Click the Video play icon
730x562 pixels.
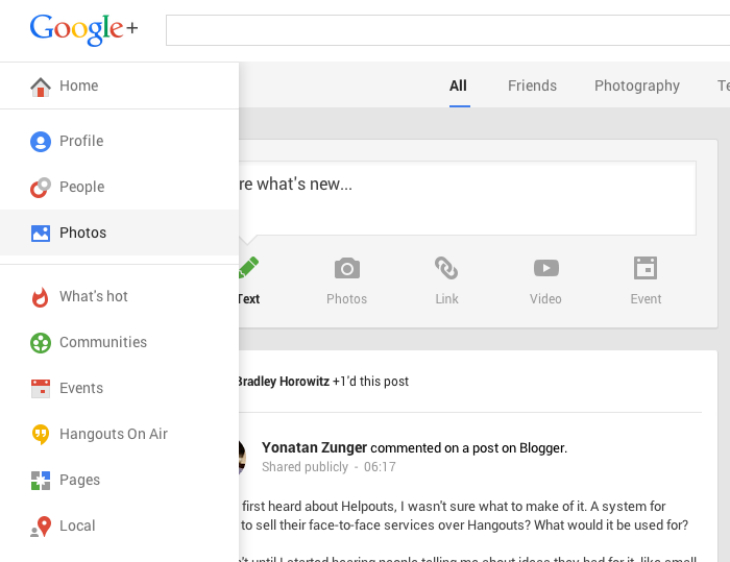pyautogui.click(x=546, y=268)
